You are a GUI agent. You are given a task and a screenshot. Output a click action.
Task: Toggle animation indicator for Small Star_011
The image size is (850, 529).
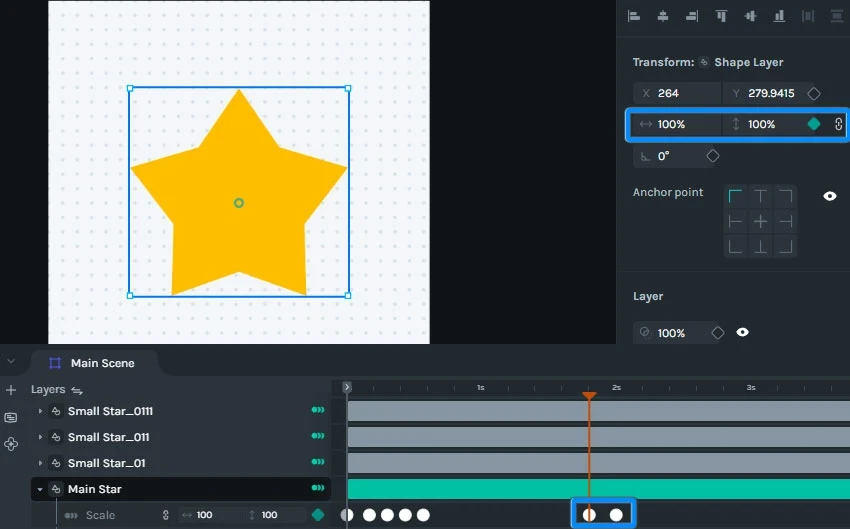point(318,436)
